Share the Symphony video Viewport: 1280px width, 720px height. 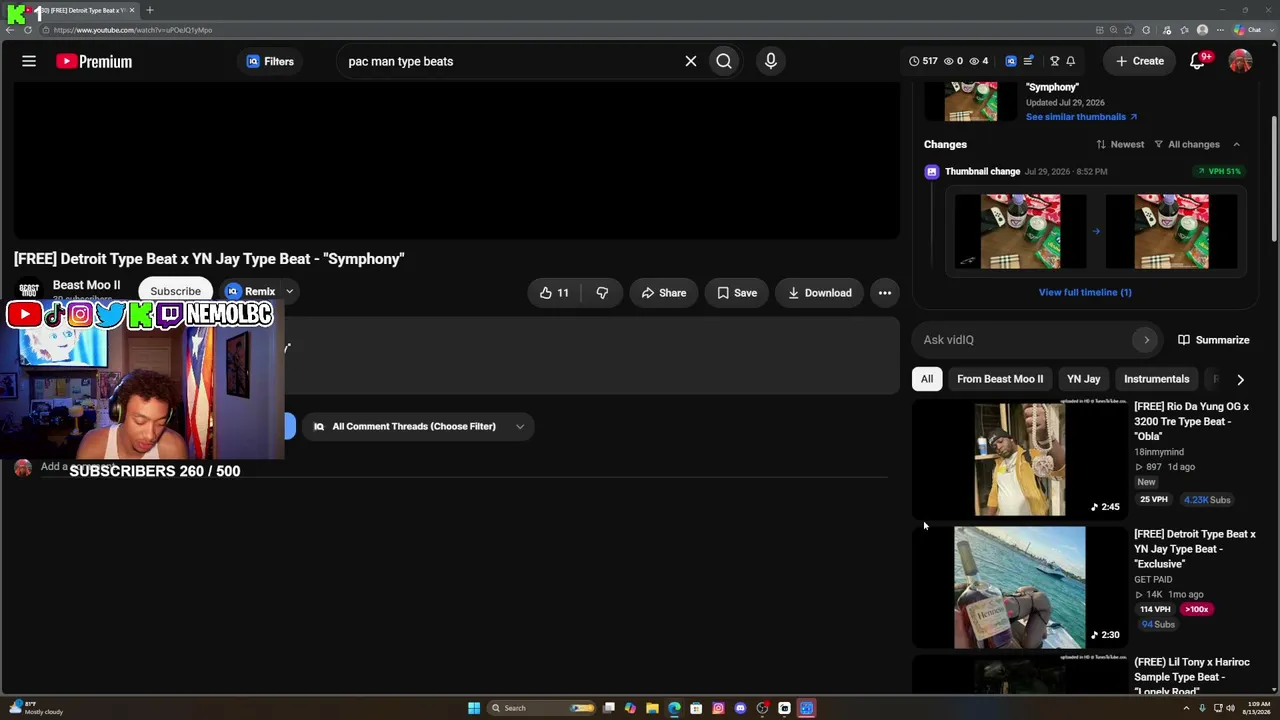664,293
